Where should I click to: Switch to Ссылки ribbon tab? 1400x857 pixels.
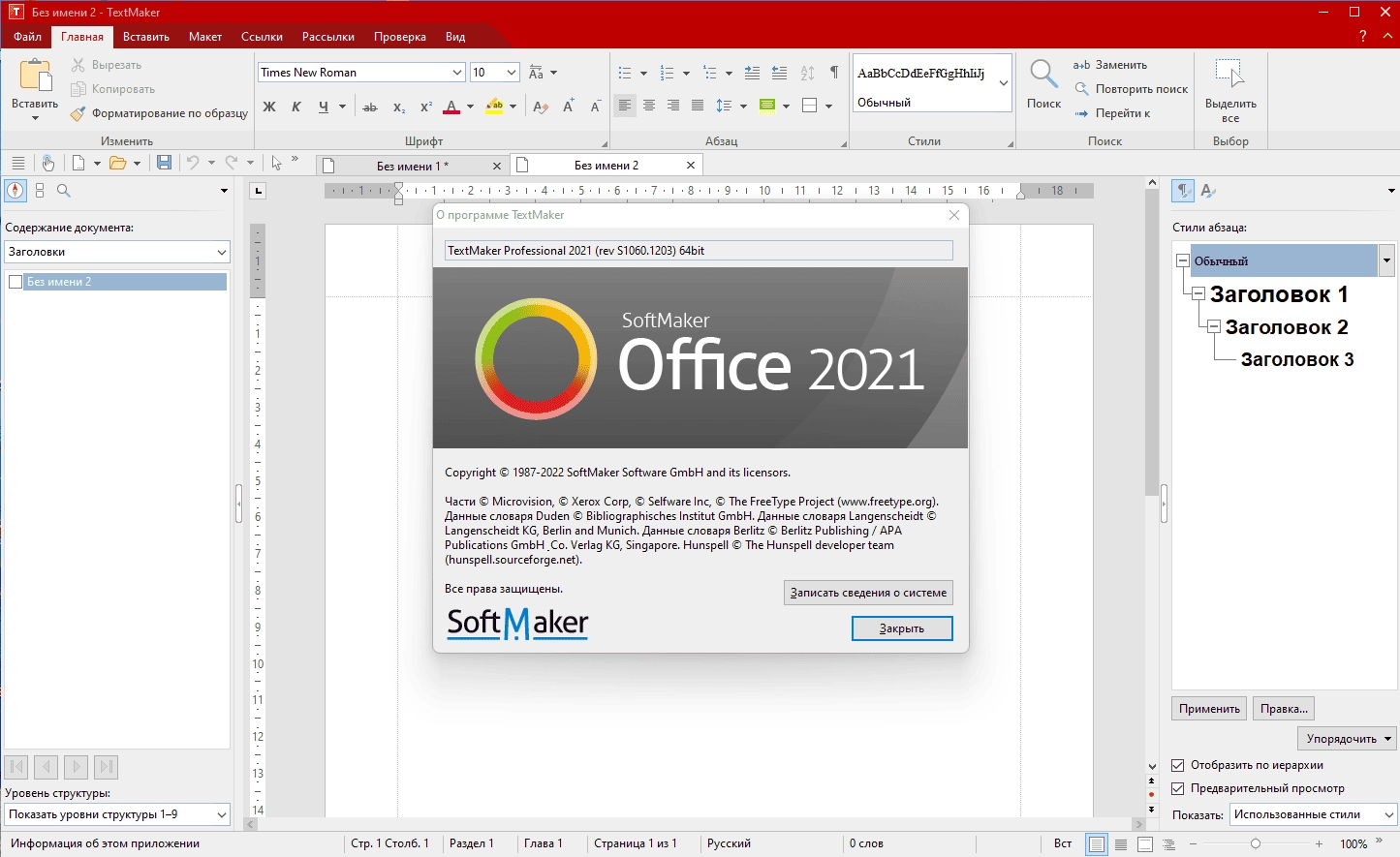pos(262,37)
